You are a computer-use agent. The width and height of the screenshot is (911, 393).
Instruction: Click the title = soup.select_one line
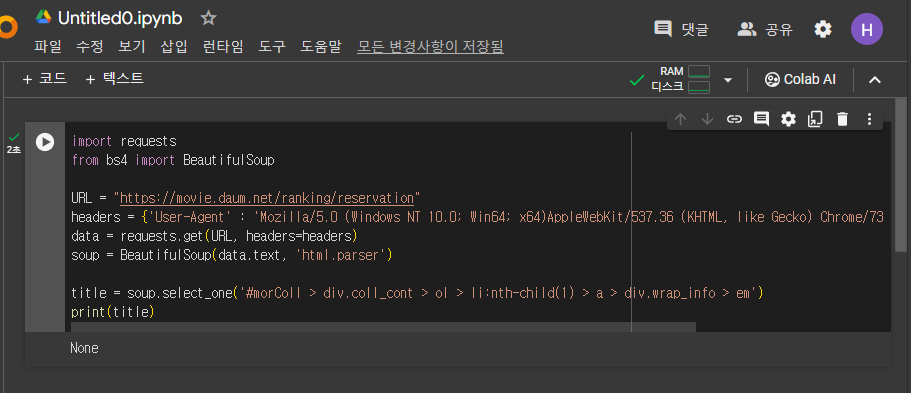pos(417,294)
